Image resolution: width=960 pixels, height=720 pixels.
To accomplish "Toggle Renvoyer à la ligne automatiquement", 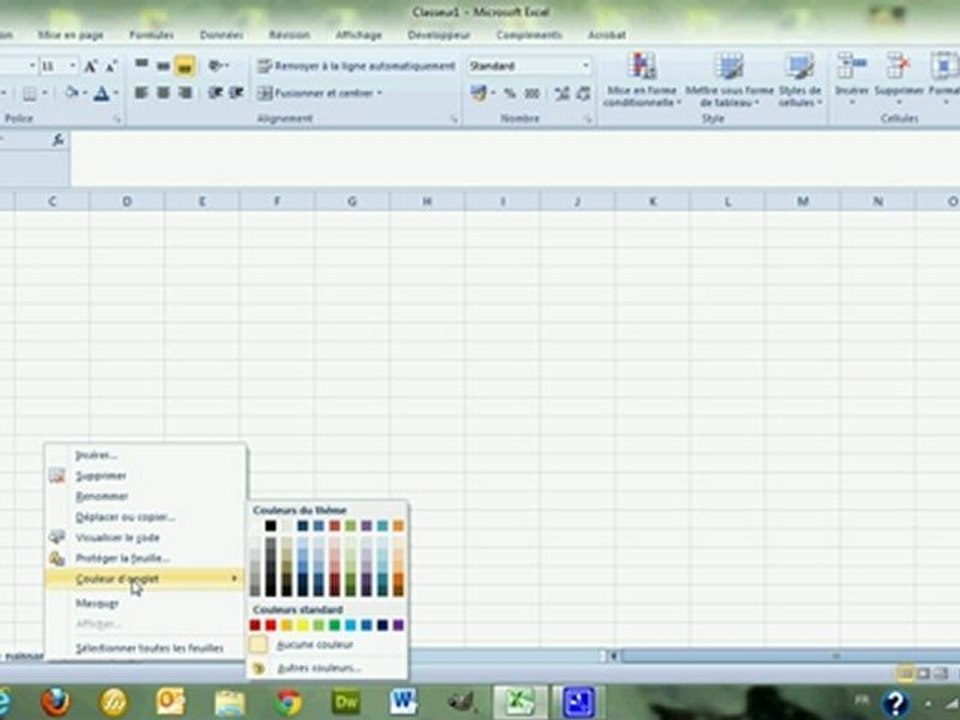I will coord(356,66).
